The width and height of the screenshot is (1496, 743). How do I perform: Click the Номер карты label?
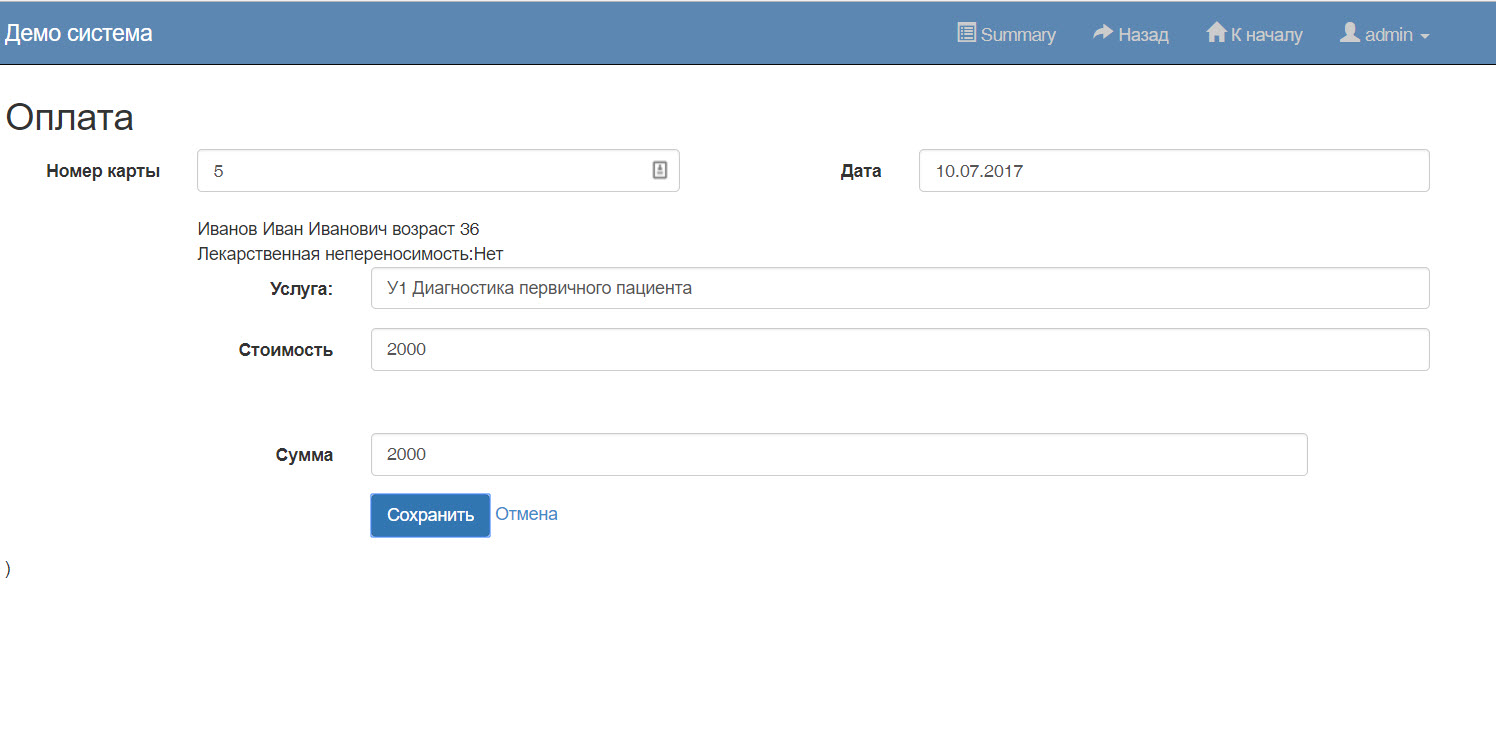point(103,171)
